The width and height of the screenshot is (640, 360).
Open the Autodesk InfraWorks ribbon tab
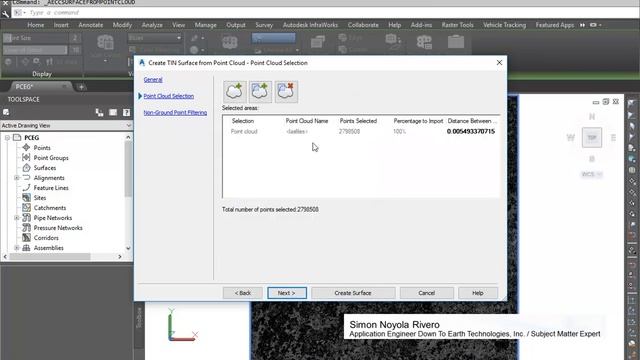coord(310,25)
